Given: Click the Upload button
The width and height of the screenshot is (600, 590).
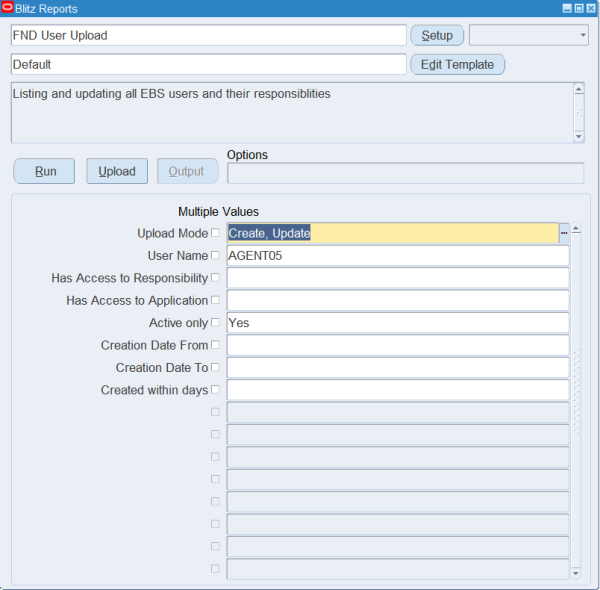Looking at the screenshot, I should pyautogui.click(x=117, y=171).
